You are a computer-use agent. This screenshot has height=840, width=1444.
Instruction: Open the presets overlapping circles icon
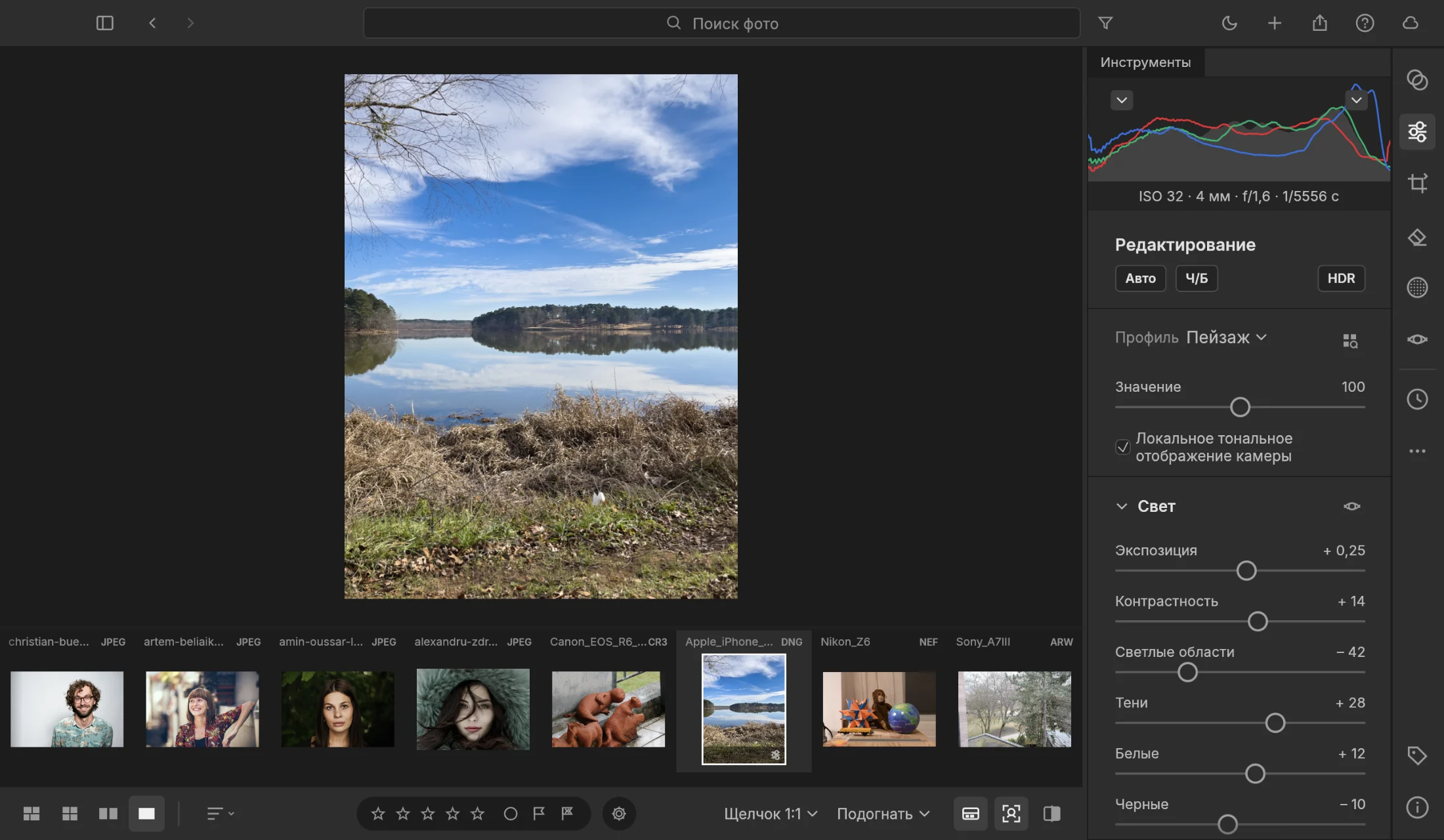1417,80
